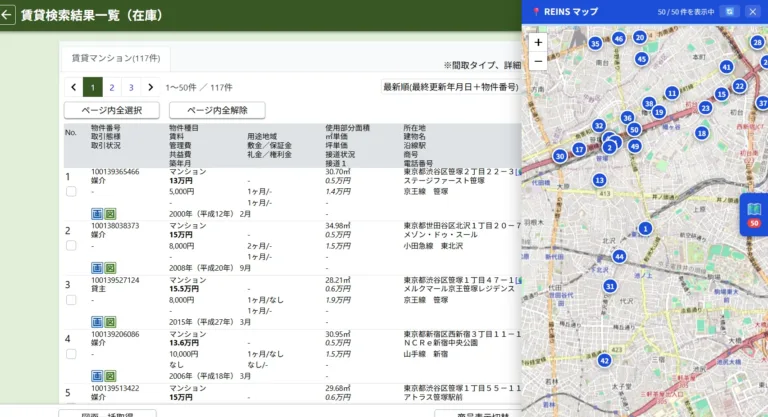
Task: Select map marker 32
Action: 599,126
